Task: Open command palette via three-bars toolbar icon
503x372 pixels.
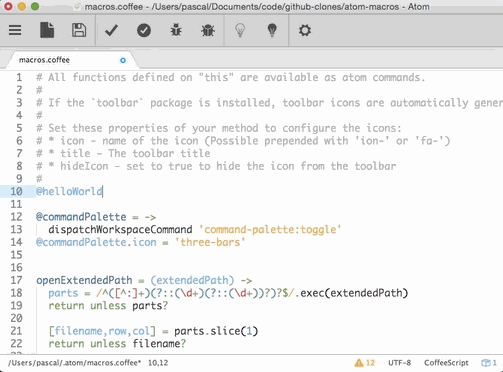Action: click(15, 30)
